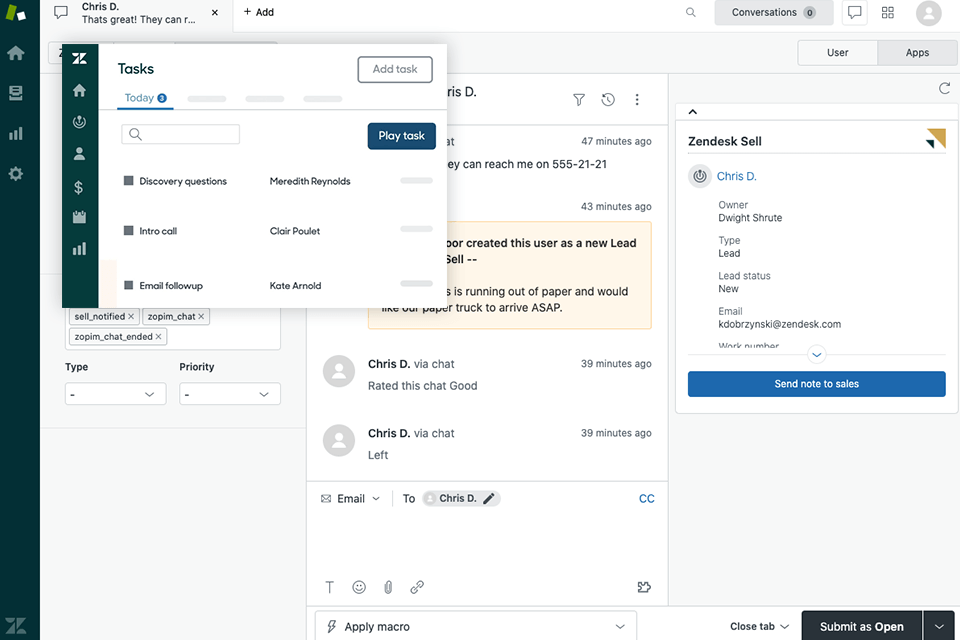Close the Chris D. ticket tab
This screenshot has height=640, width=960.
[215, 12]
